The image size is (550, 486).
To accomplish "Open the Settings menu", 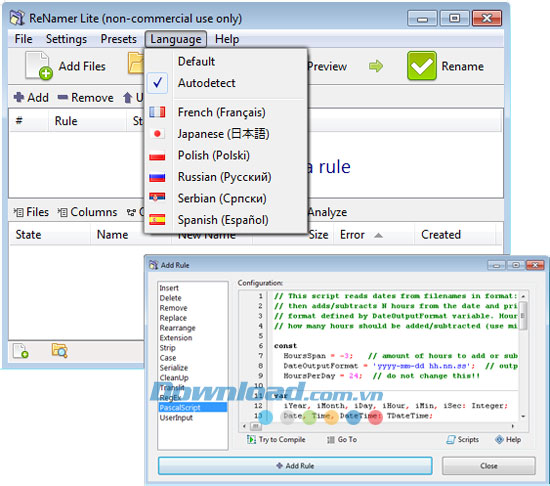I will (66, 39).
